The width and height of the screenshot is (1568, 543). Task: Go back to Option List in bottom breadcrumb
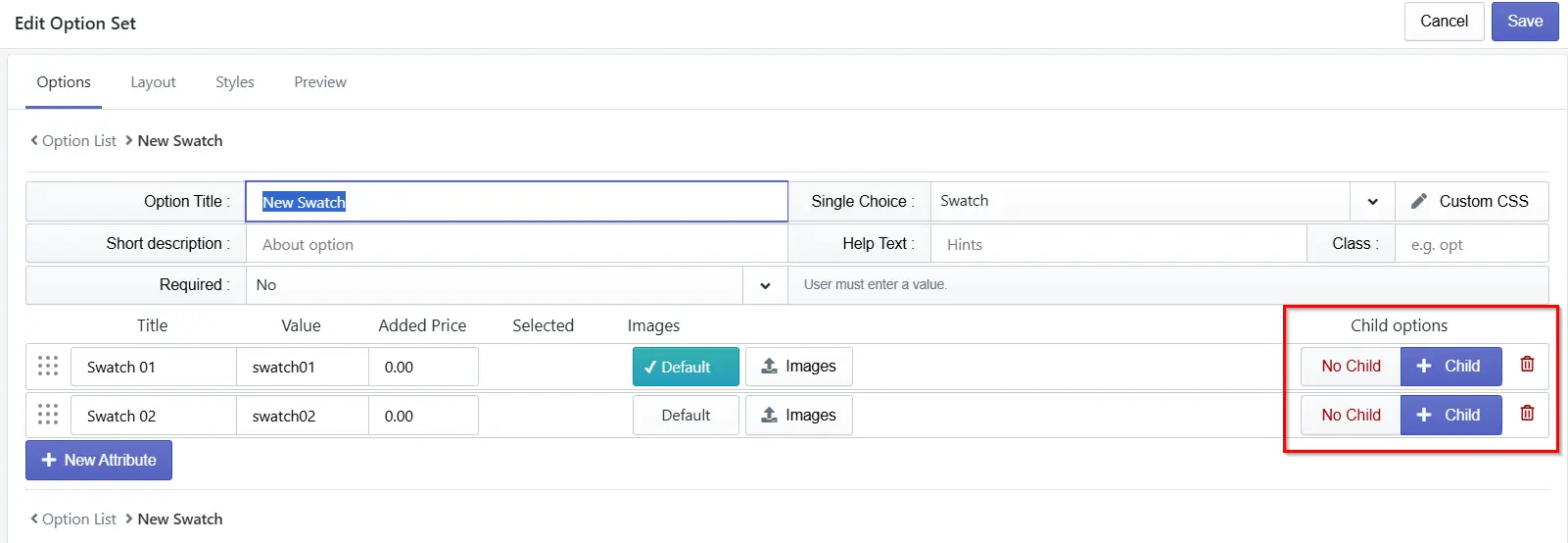[79, 519]
